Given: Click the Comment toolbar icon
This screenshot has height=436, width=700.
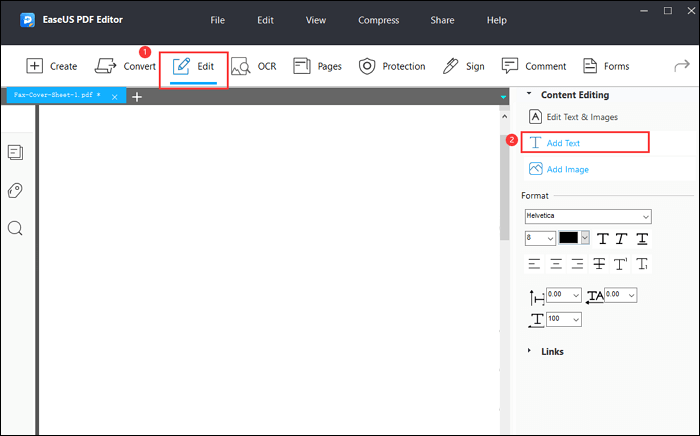Looking at the screenshot, I should click(533, 66).
